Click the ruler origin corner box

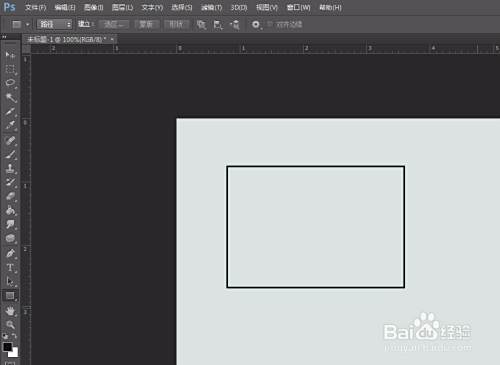pos(26,49)
